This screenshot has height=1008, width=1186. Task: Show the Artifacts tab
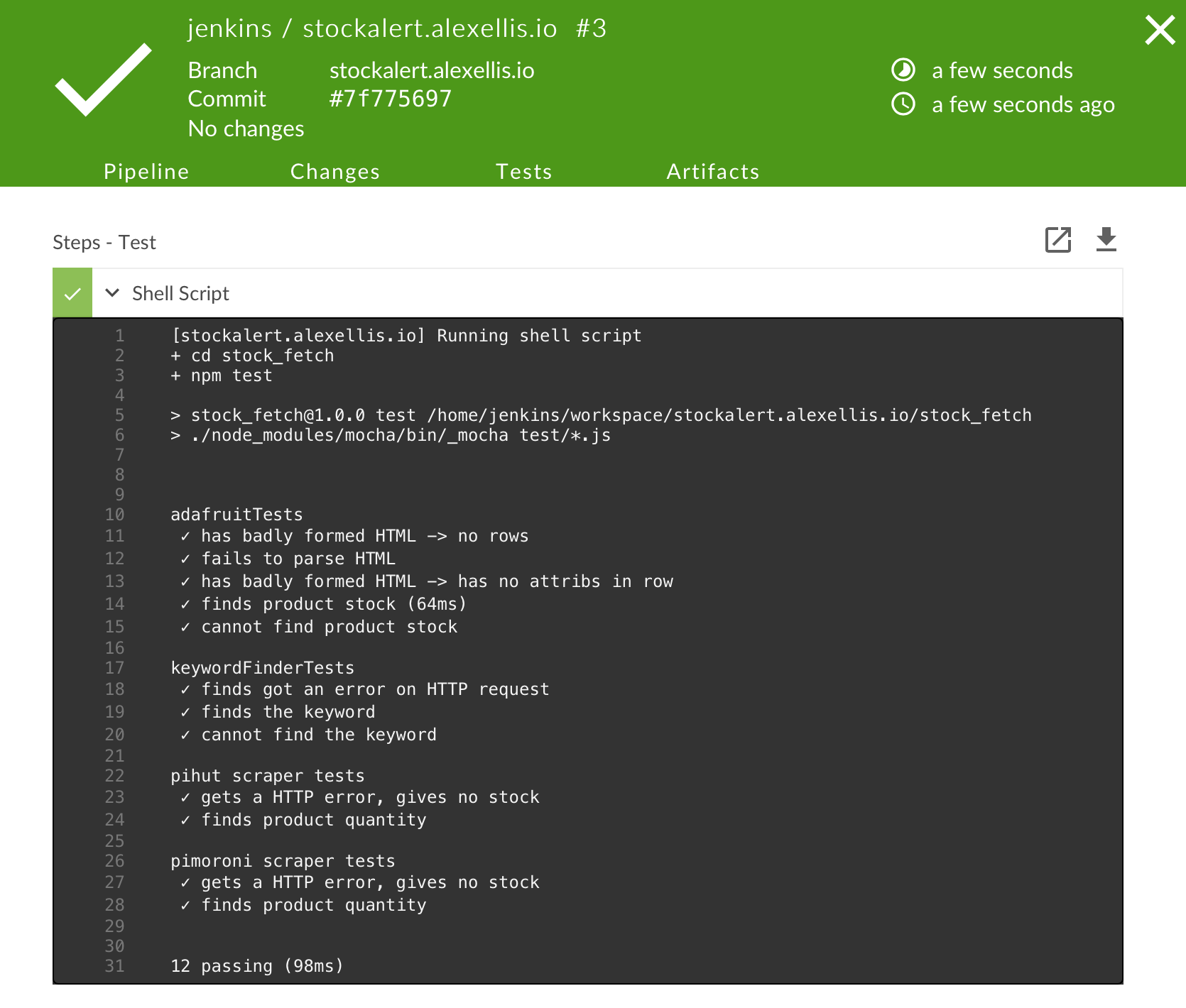pos(713,172)
